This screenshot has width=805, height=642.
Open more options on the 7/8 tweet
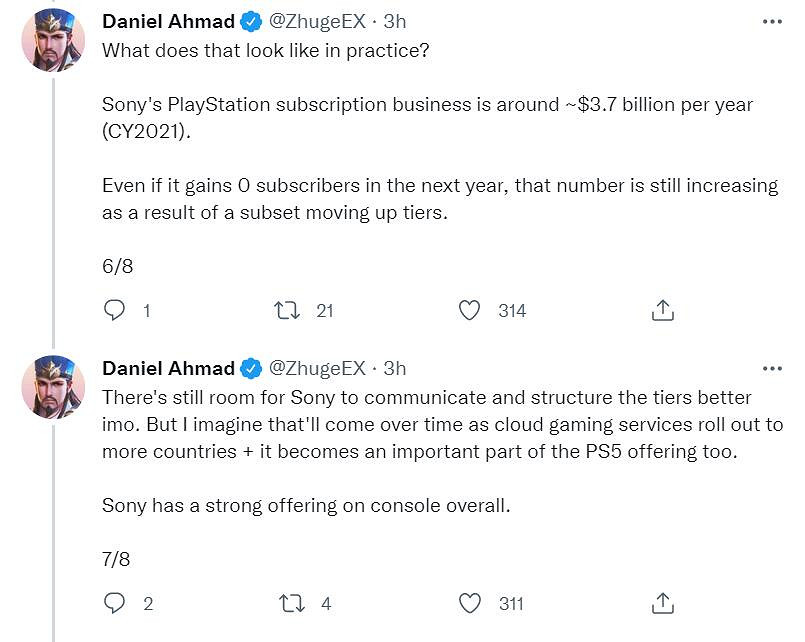click(771, 368)
